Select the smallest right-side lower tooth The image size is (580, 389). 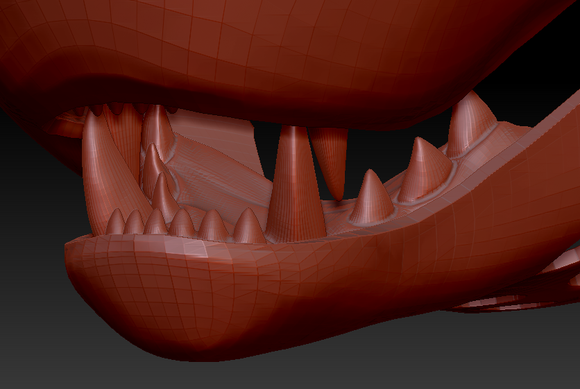[371, 198]
